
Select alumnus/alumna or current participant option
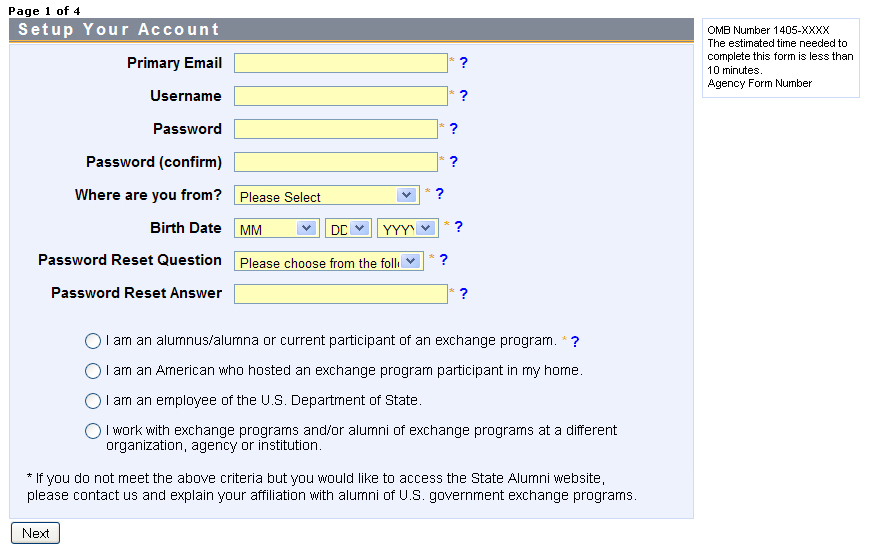pyautogui.click(x=93, y=341)
